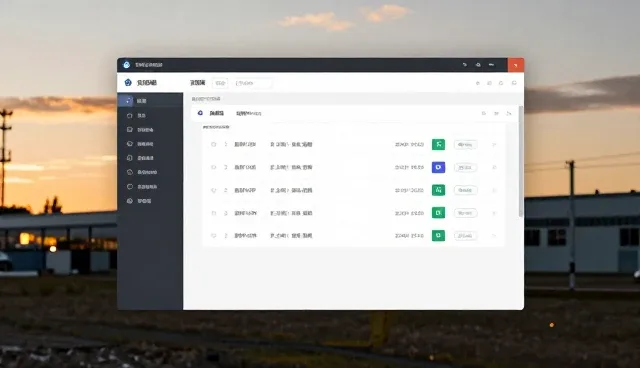Click the app logo icon beside the sidebar title
This screenshot has width=640, height=368.
click(128, 82)
